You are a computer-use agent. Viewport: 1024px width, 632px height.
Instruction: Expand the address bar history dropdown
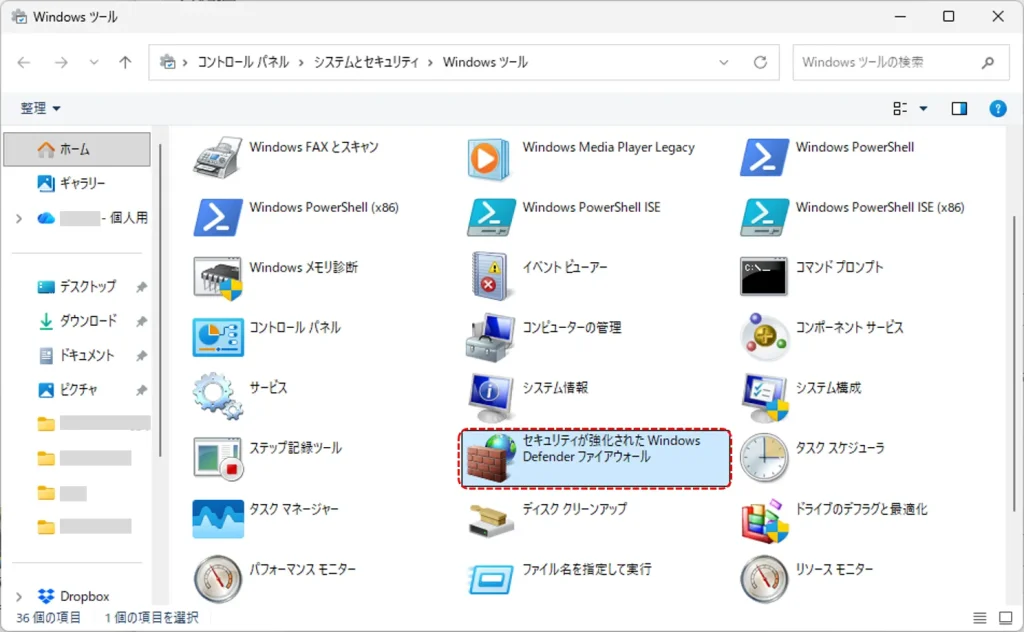click(x=724, y=62)
